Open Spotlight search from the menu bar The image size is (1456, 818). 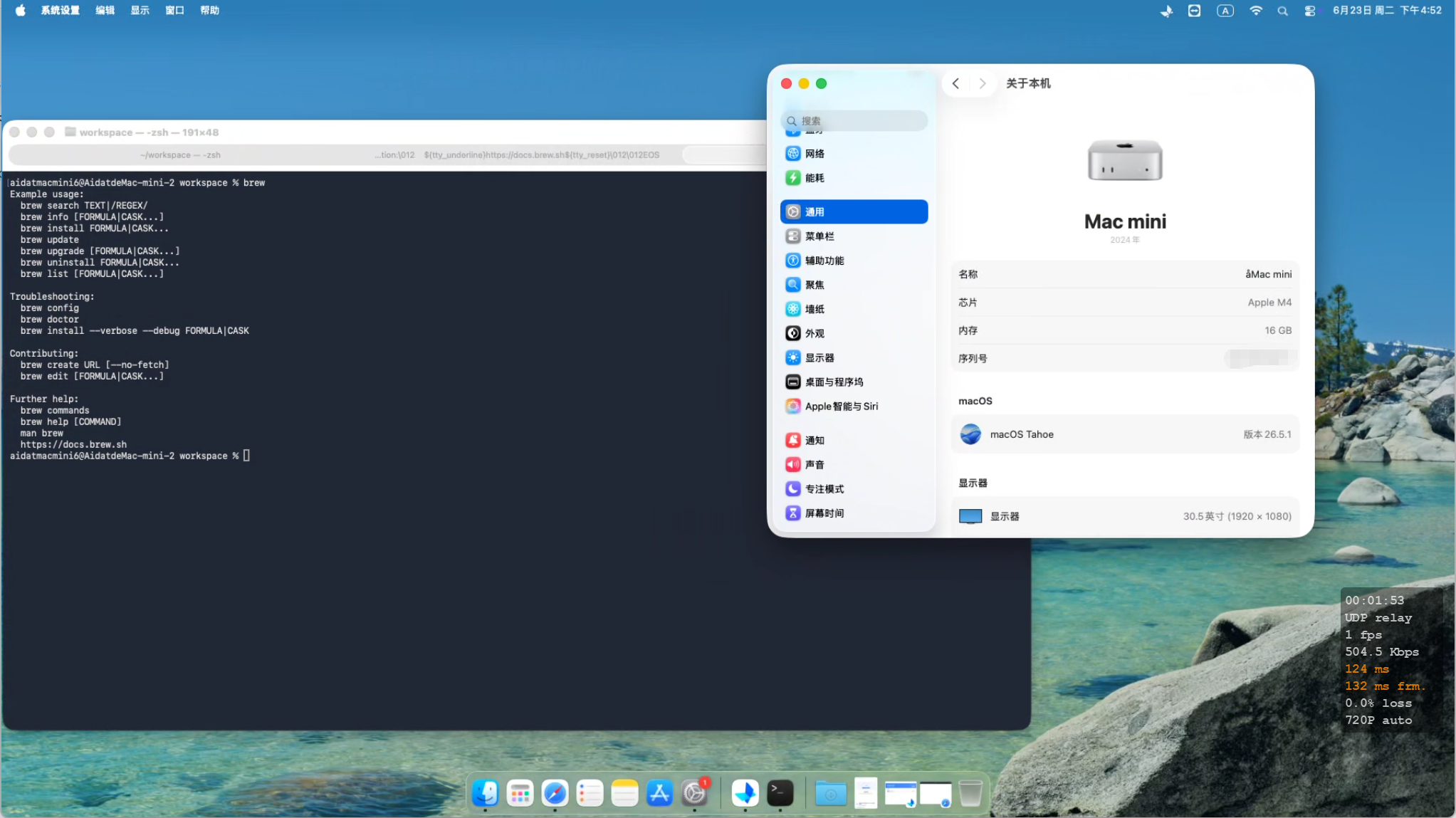pyautogui.click(x=1283, y=11)
